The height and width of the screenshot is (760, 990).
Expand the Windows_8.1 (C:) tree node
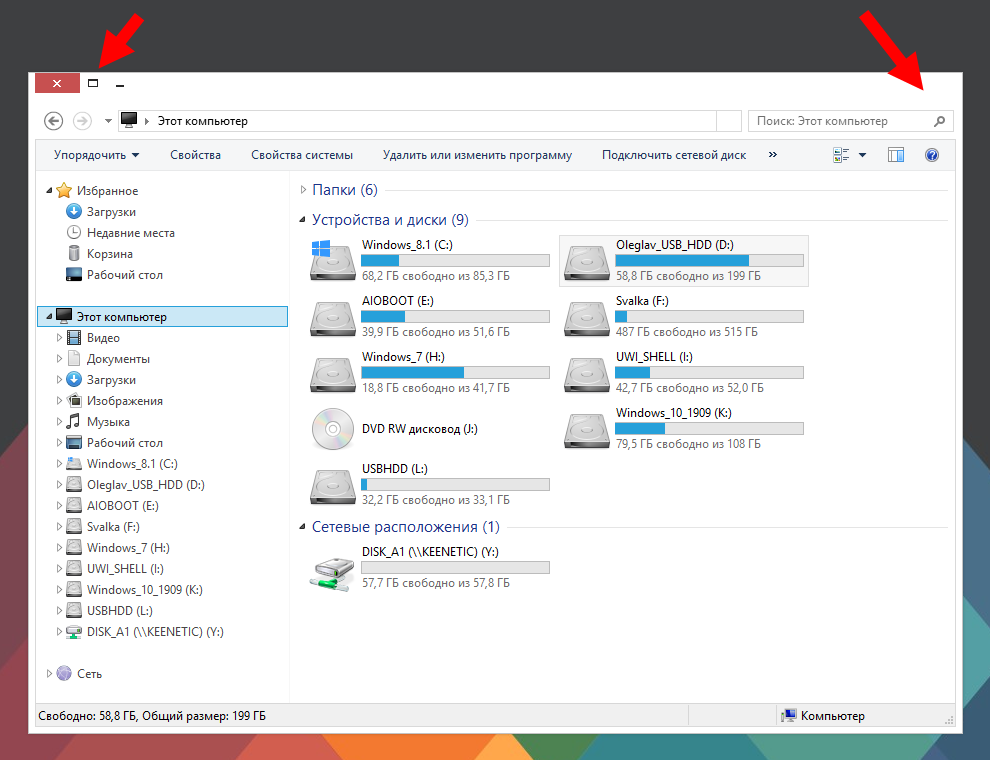[x=59, y=463]
